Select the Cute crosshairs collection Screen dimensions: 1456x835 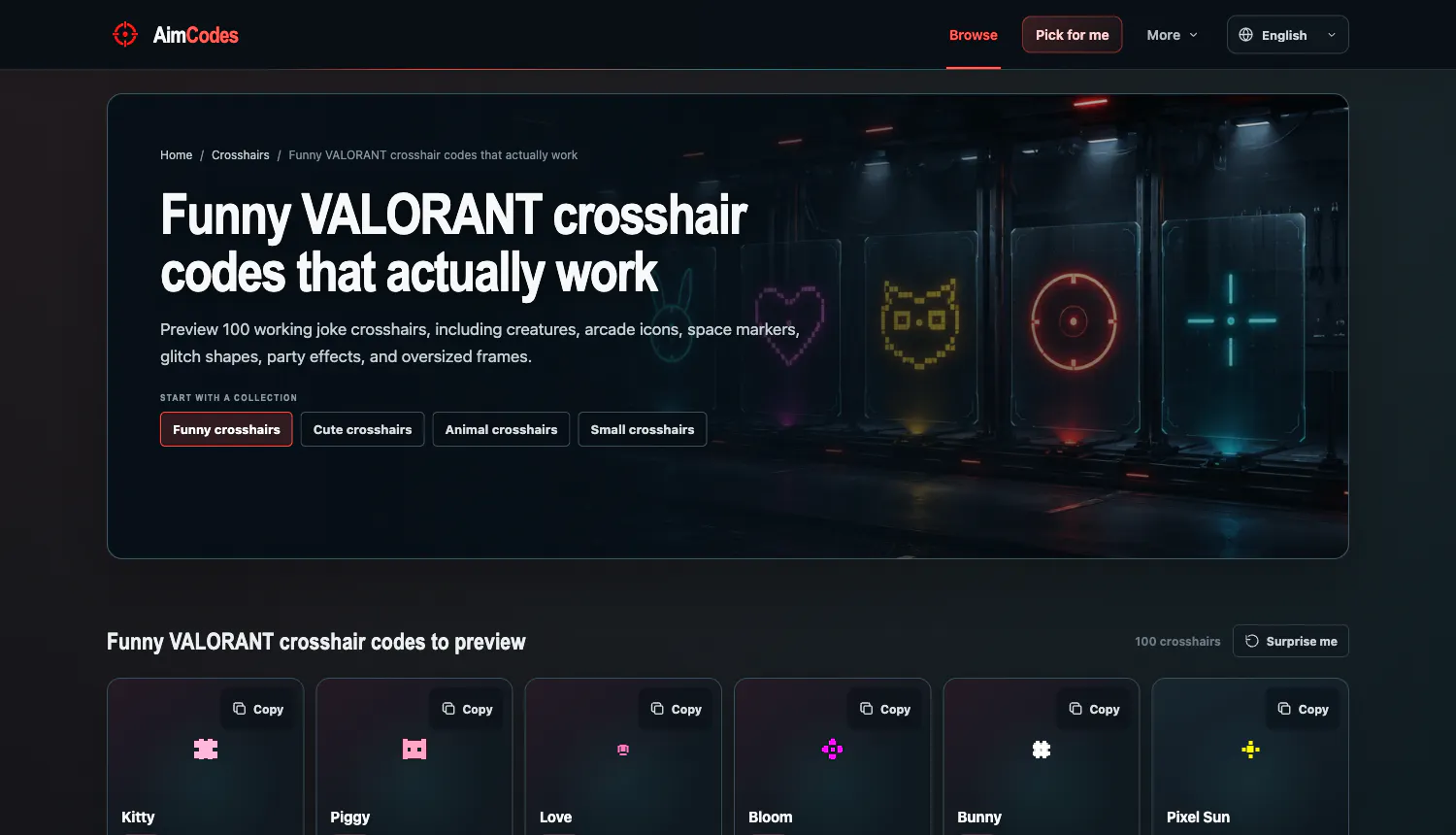coord(363,429)
